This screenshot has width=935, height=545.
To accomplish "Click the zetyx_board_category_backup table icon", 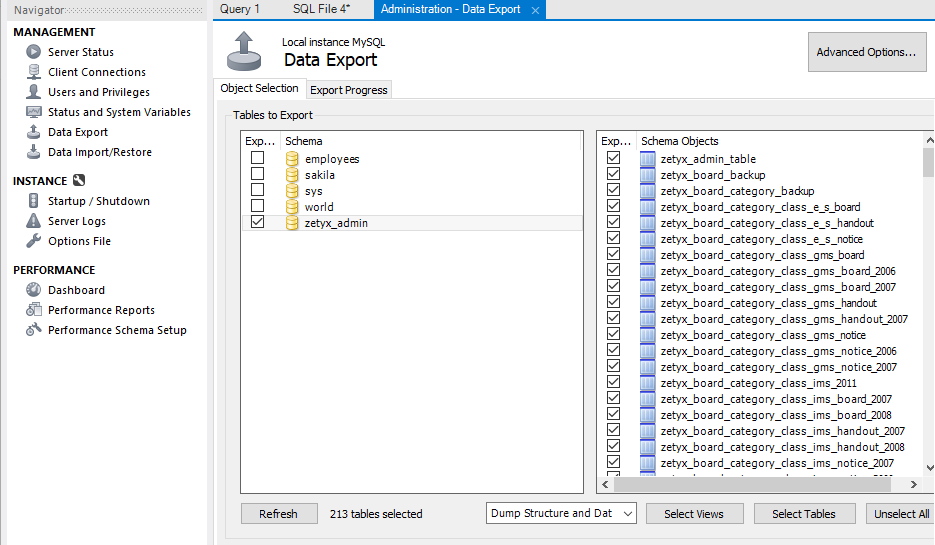I will click(648, 191).
